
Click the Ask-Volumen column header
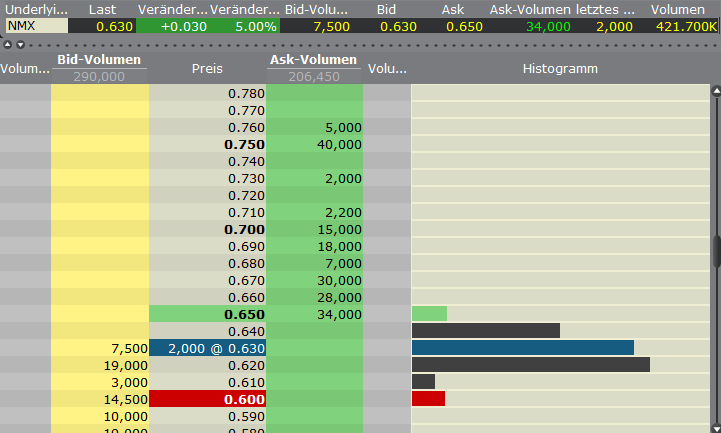[313, 61]
